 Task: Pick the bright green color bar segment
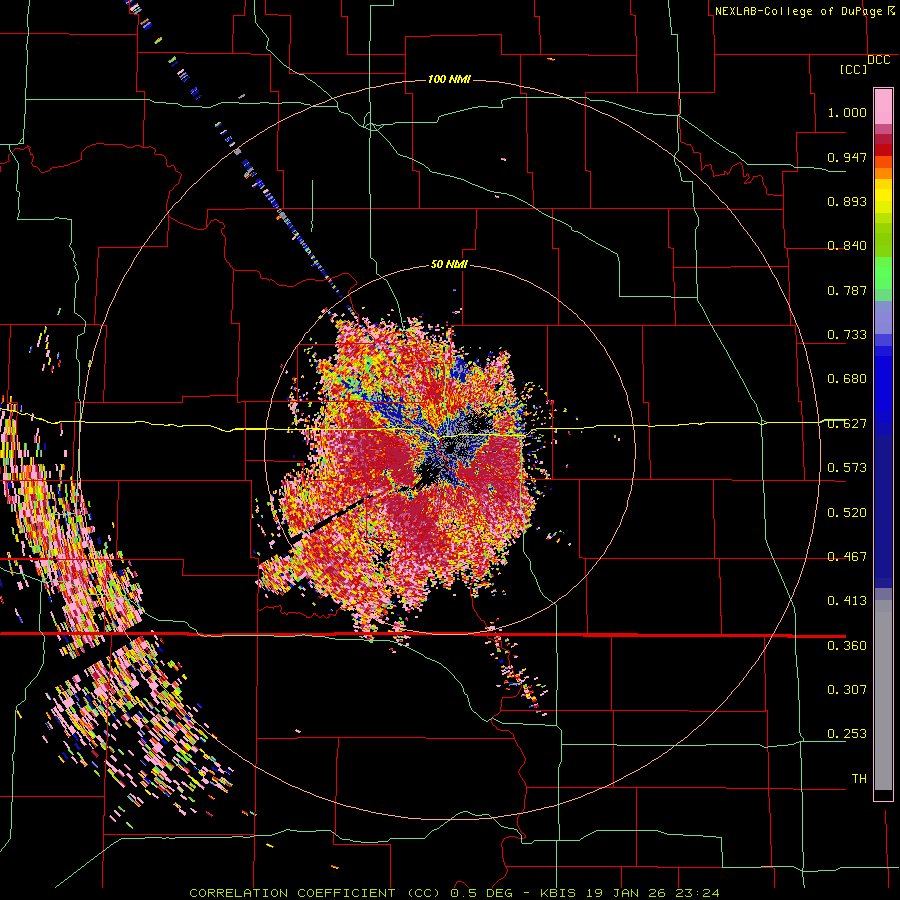click(883, 273)
